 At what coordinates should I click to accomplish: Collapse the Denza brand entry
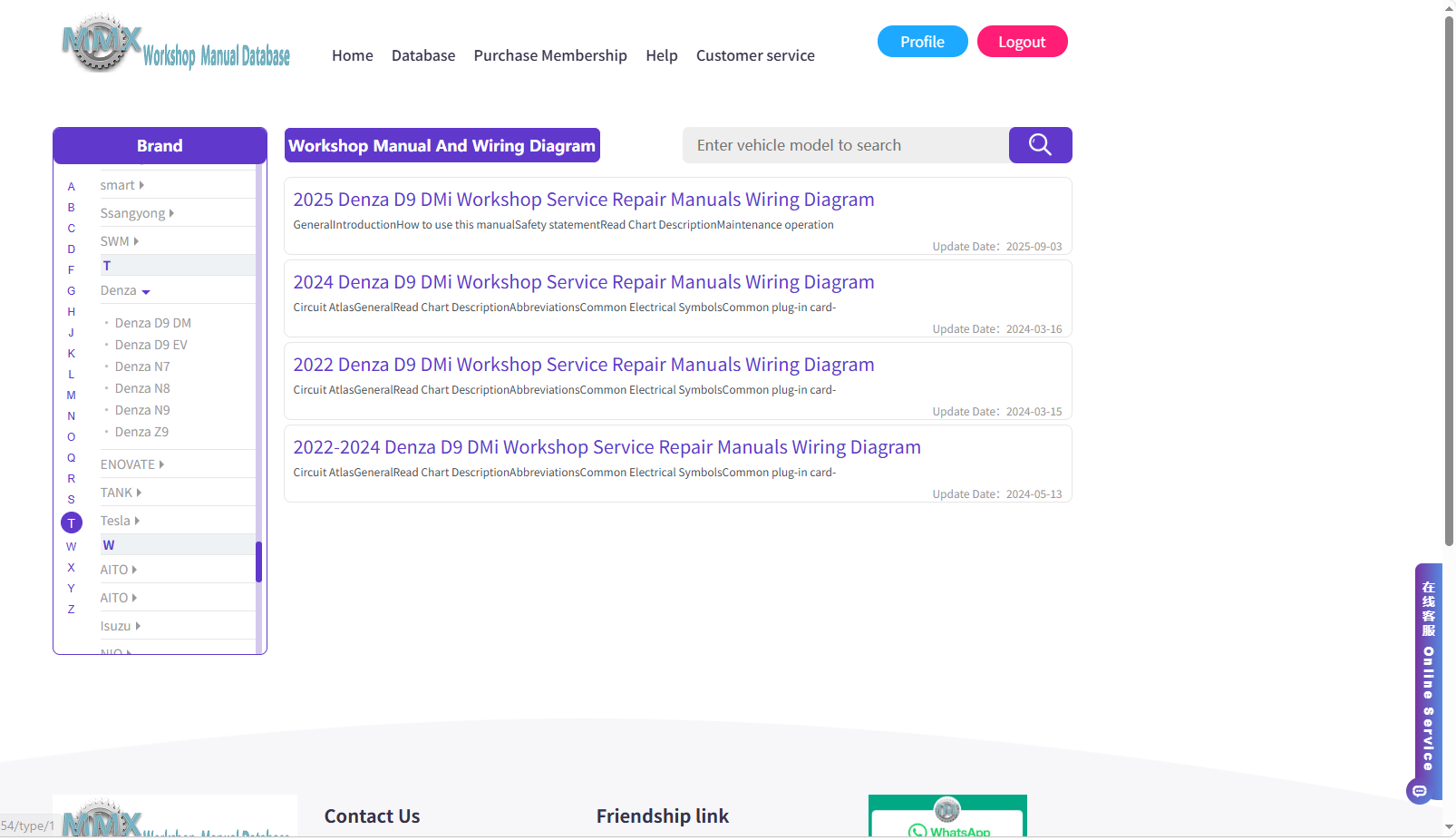(125, 290)
